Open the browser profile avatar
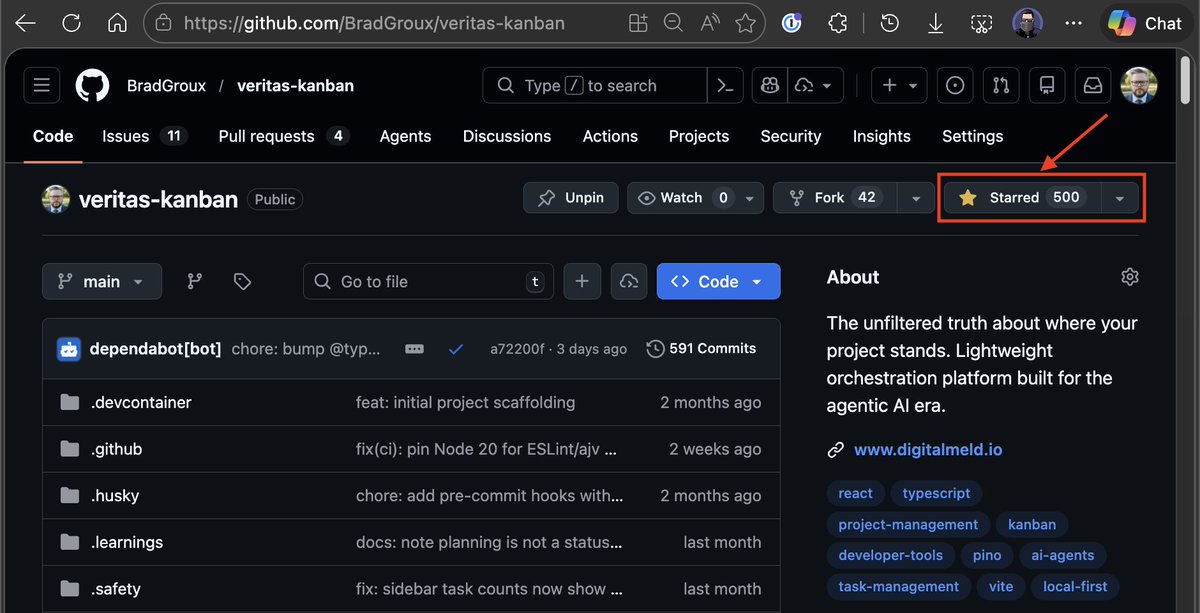The image size is (1200, 613). pos(1028,23)
